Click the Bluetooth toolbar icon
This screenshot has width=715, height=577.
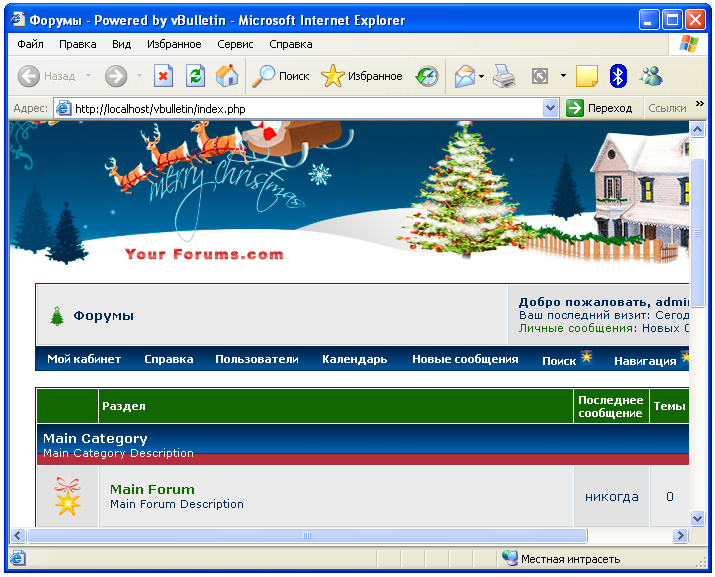[618, 76]
